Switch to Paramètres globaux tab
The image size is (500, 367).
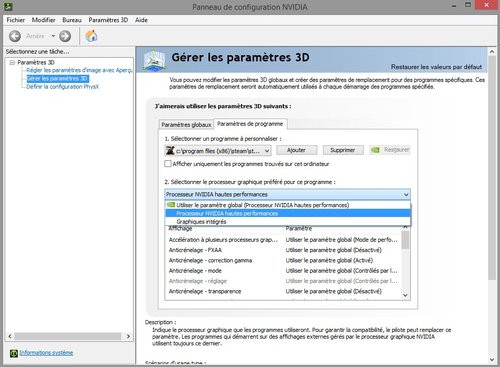click(x=186, y=125)
